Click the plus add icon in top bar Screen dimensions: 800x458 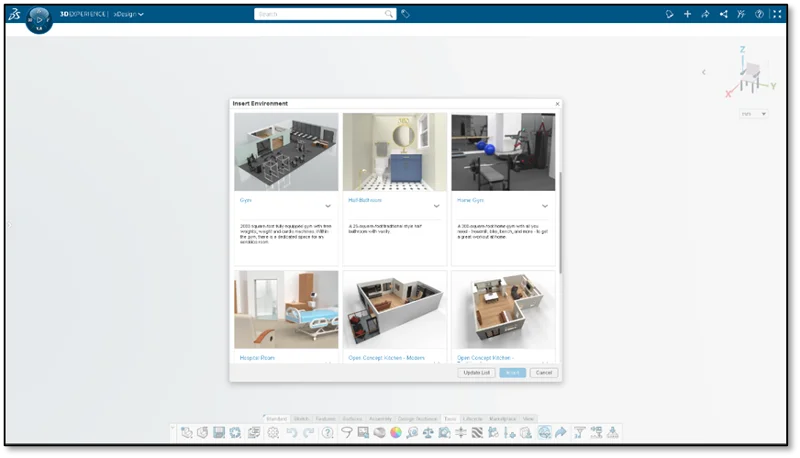(x=687, y=14)
